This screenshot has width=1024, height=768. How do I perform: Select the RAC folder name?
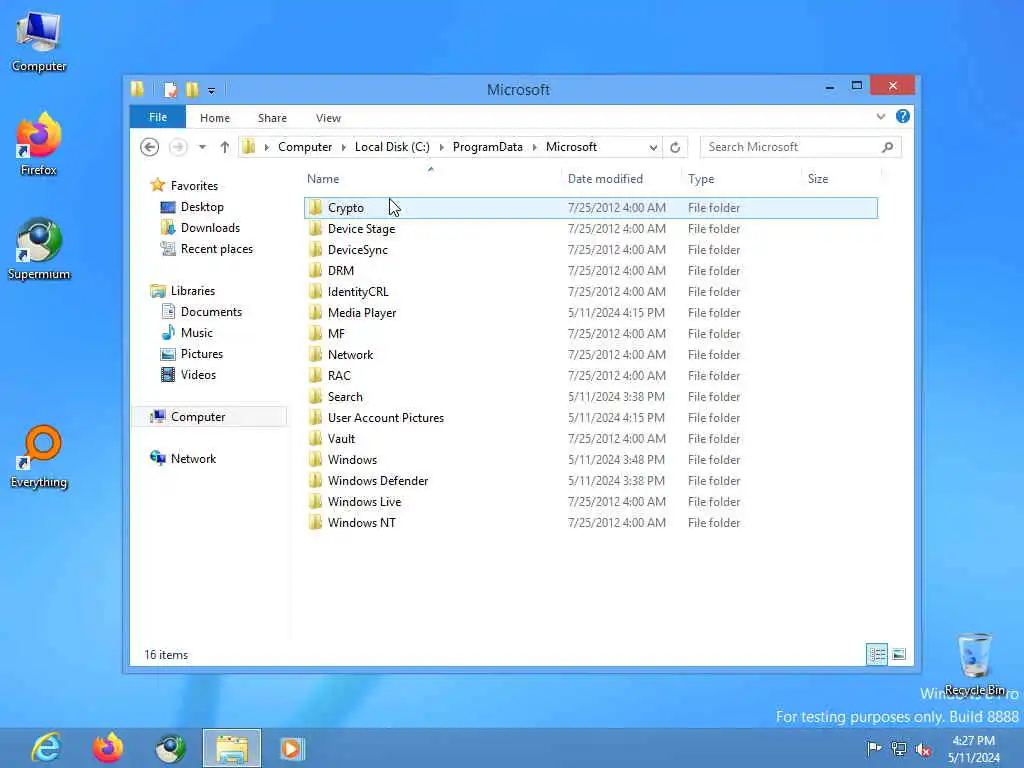[339, 376]
